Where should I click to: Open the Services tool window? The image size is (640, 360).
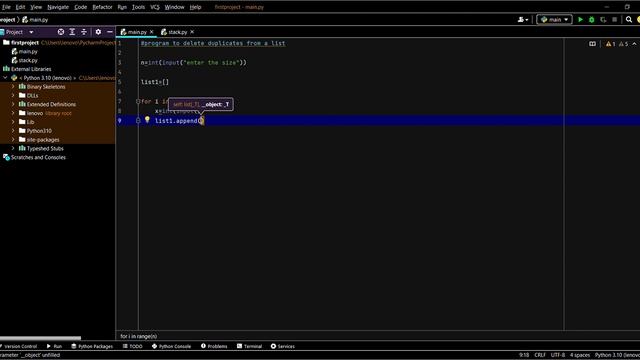point(282,346)
